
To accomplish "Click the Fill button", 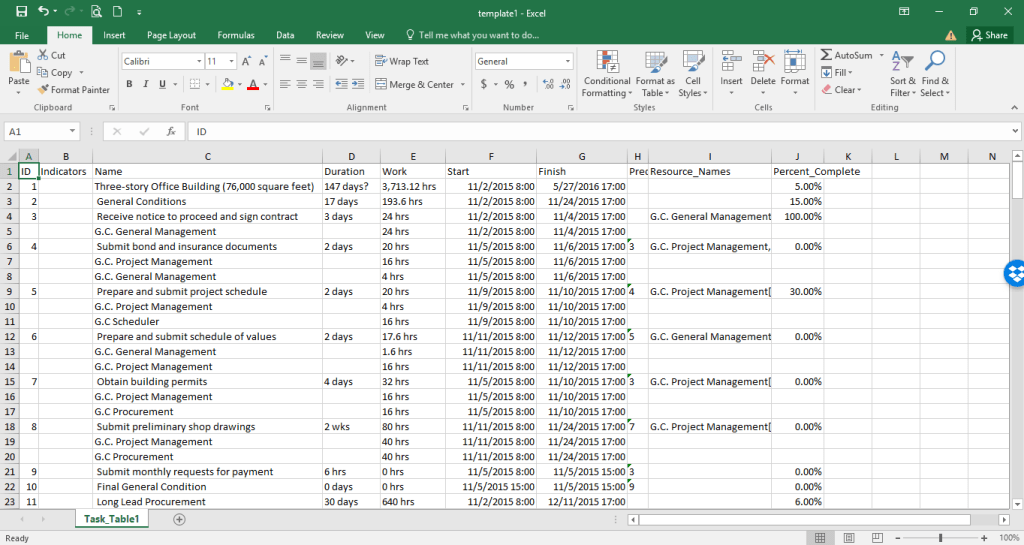I will [837, 72].
